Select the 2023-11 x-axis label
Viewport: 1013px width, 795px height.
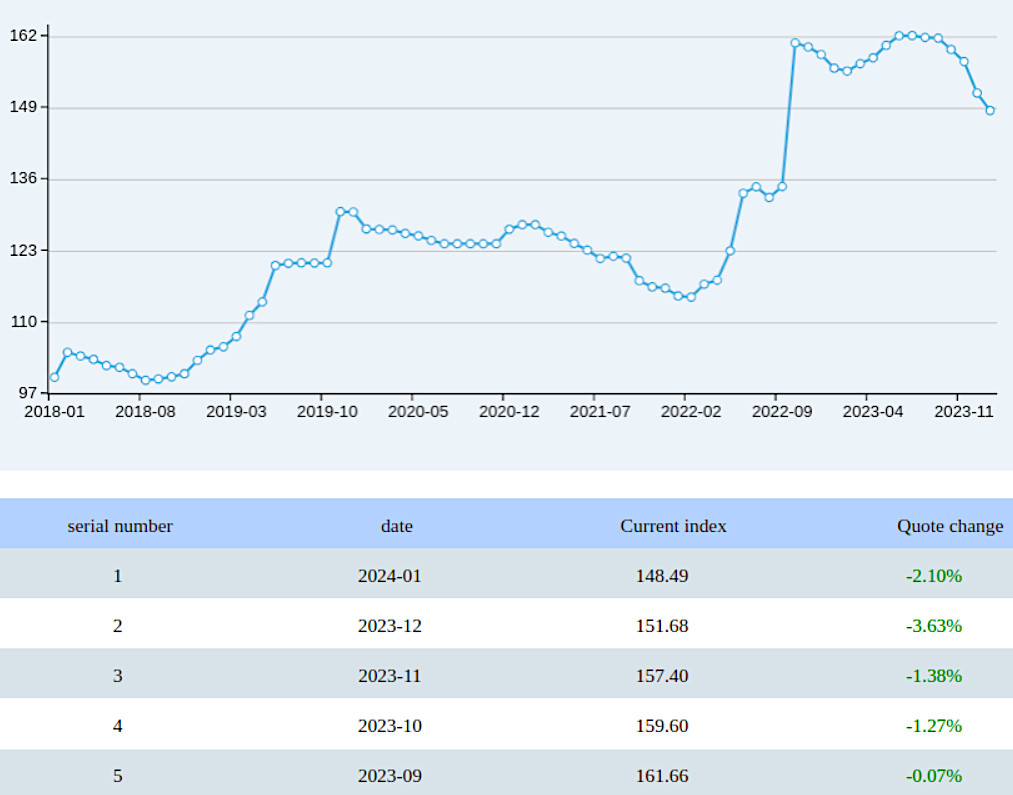coord(964,411)
